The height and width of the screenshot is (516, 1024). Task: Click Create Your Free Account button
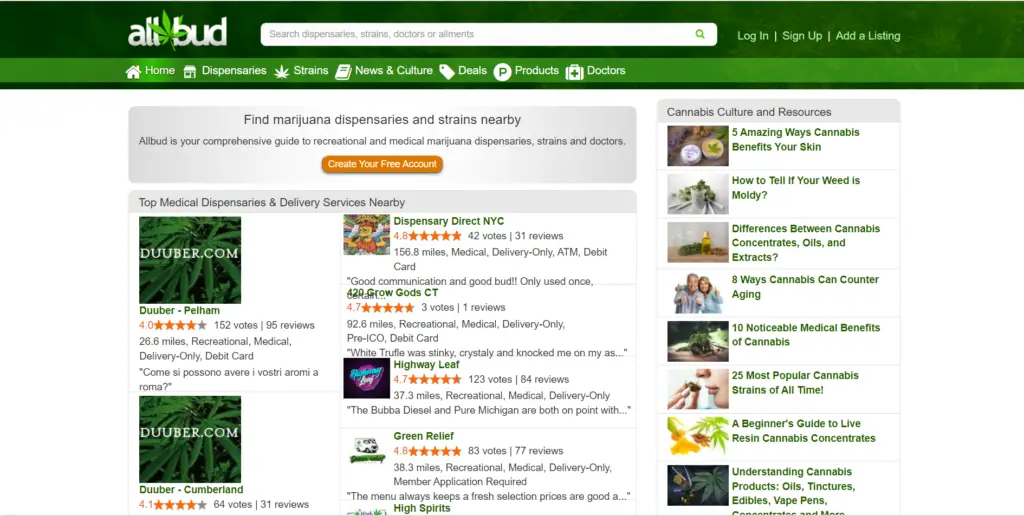382,164
